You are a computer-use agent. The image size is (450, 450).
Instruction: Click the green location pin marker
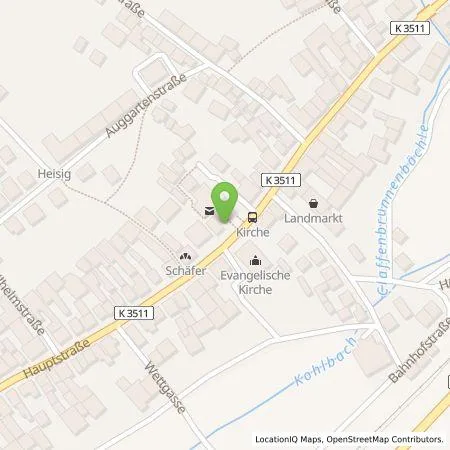(225, 202)
